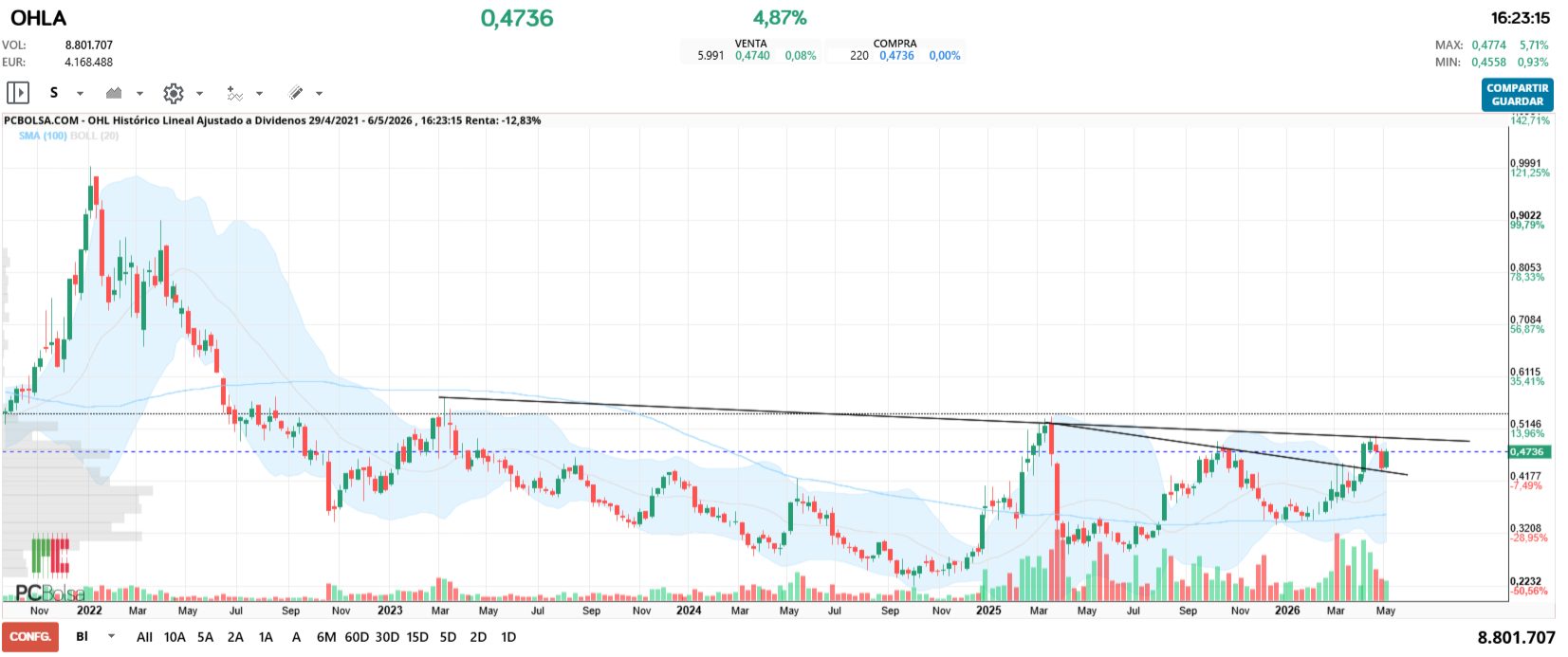Select the 2A time range
Screen dimensions: 1568x657
[235, 637]
